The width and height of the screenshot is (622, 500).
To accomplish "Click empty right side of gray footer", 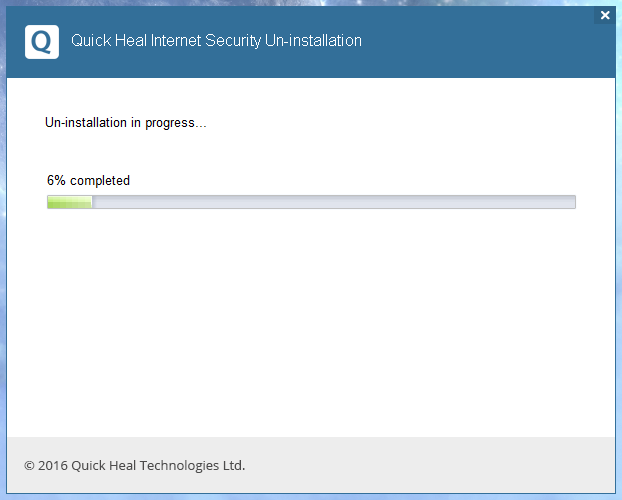I will tap(450, 465).
